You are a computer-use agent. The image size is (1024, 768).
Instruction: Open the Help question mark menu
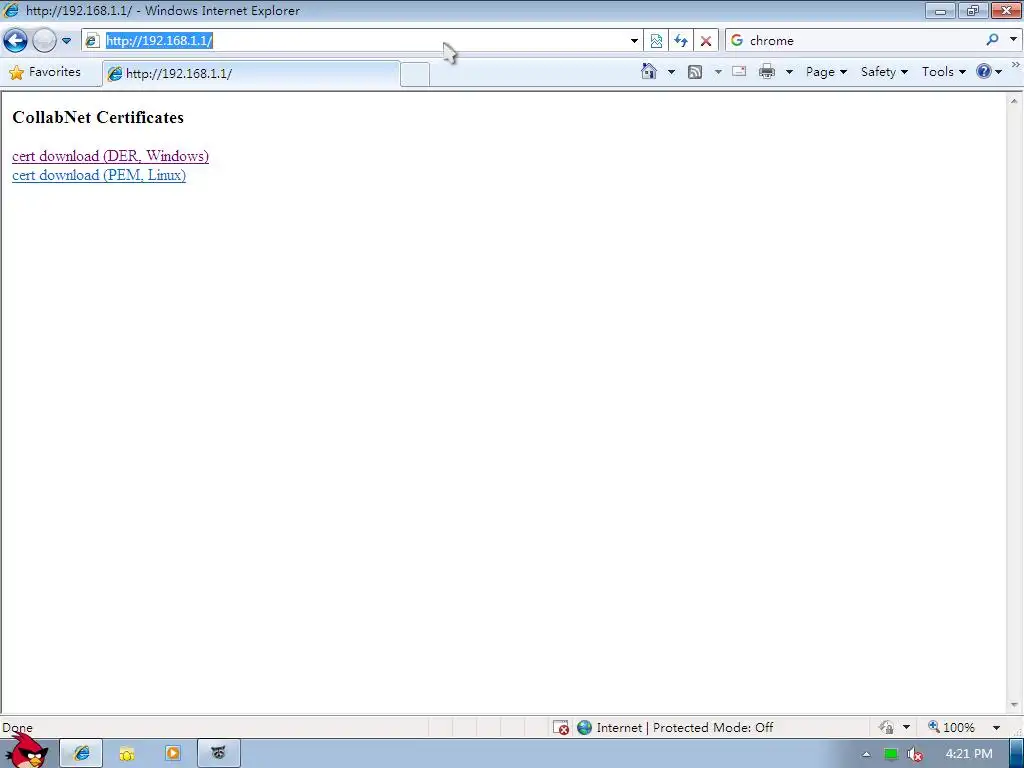click(989, 71)
